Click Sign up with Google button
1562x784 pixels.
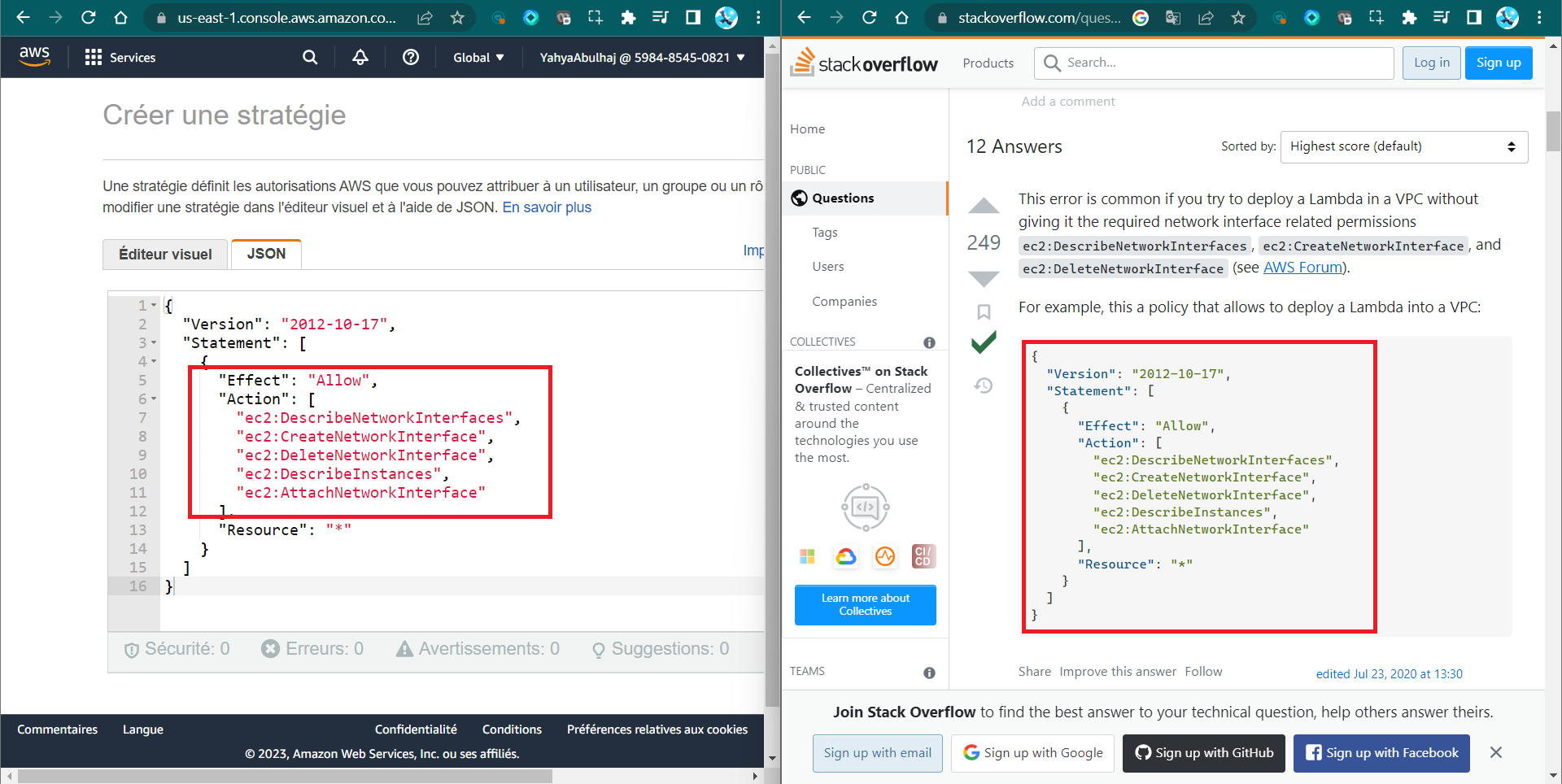pos(1033,753)
